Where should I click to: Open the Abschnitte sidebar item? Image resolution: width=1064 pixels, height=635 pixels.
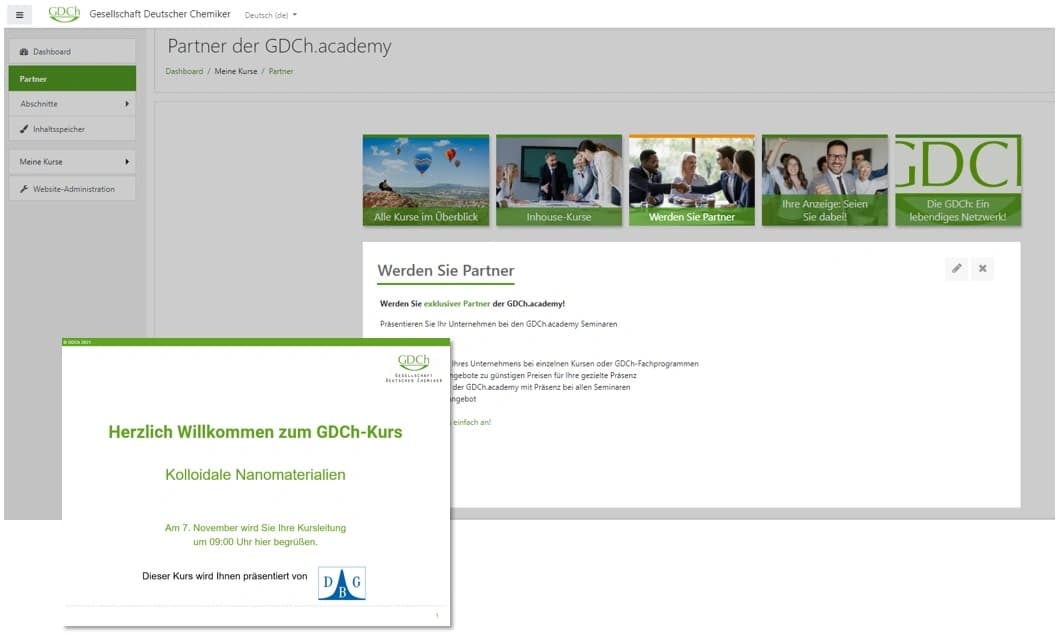72,104
